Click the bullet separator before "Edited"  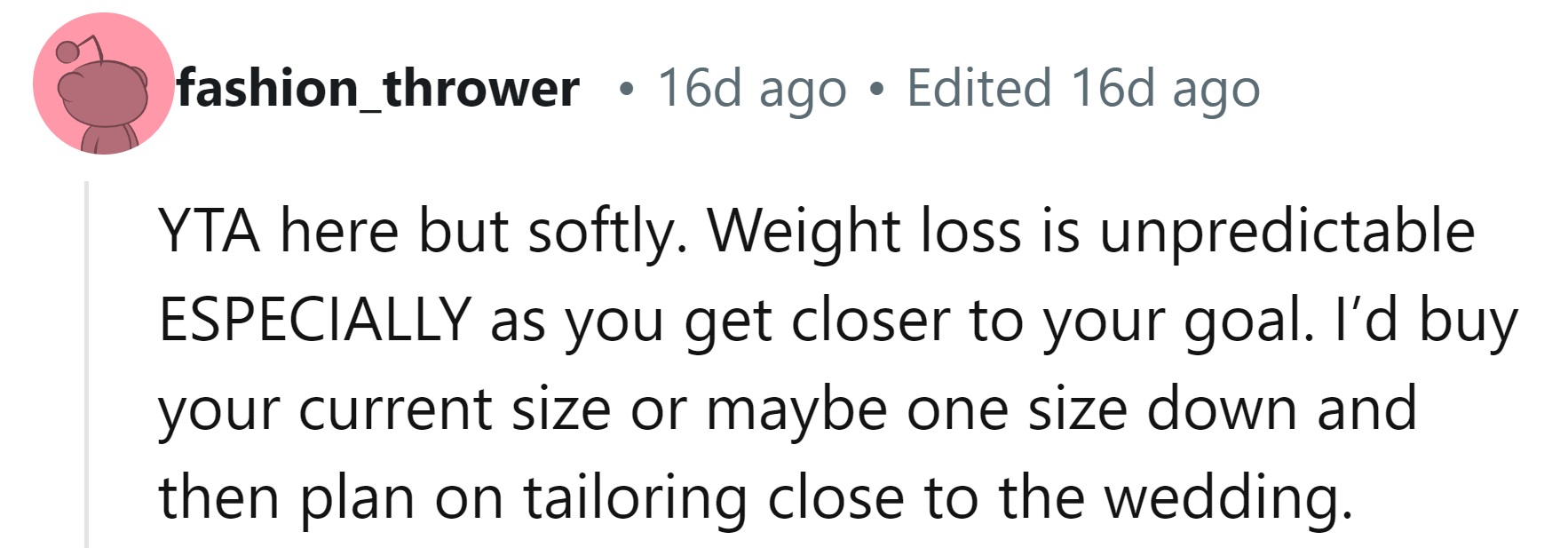pyautogui.click(x=877, y=89)
